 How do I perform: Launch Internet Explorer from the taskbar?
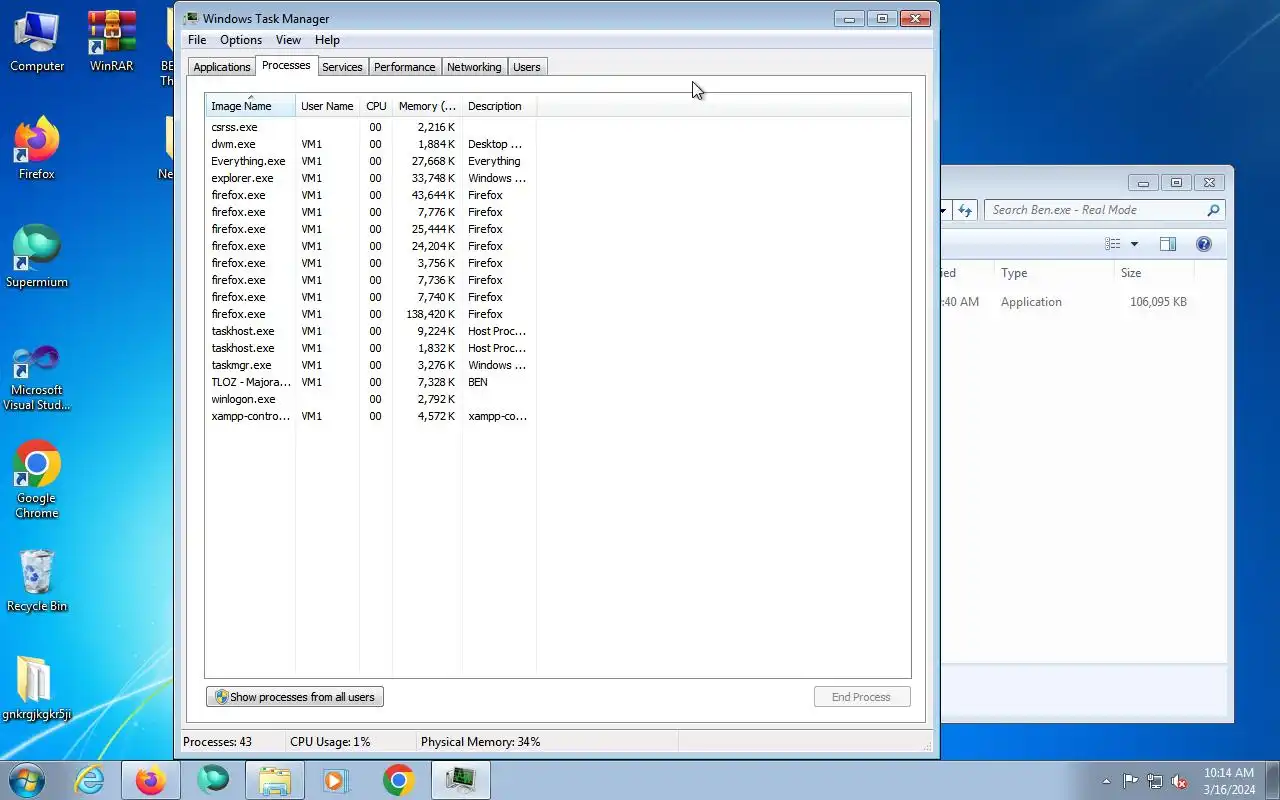pyautogui.click(x=90, y=780)
